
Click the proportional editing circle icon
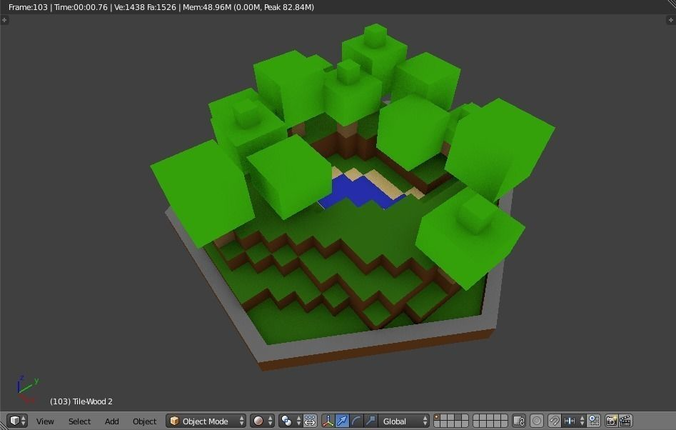click(537, 421)
